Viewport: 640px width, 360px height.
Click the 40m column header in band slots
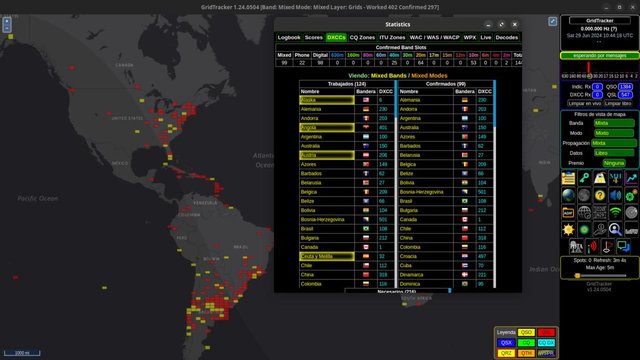click(394, 55)
